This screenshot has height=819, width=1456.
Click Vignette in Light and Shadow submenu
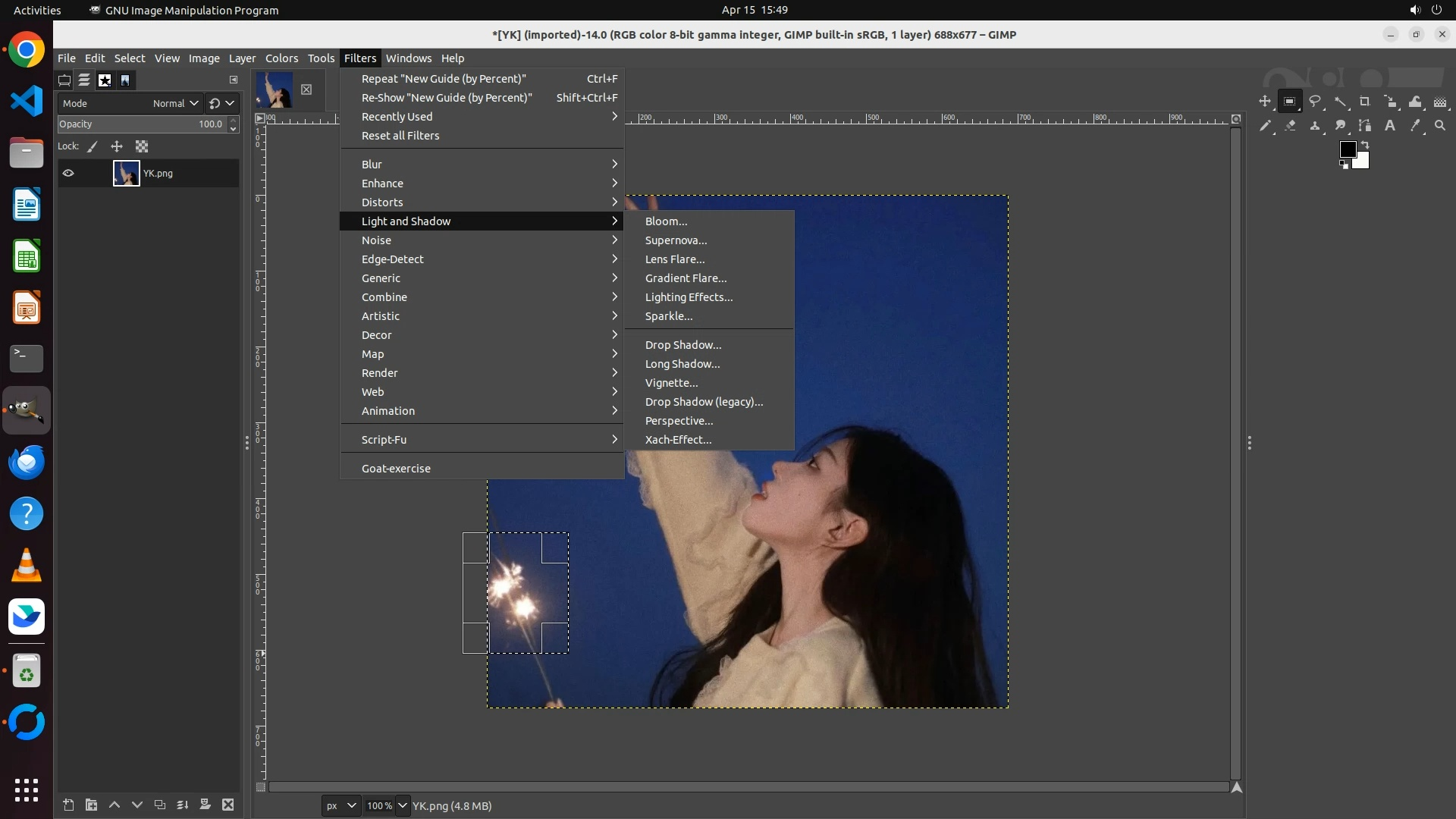671,383
